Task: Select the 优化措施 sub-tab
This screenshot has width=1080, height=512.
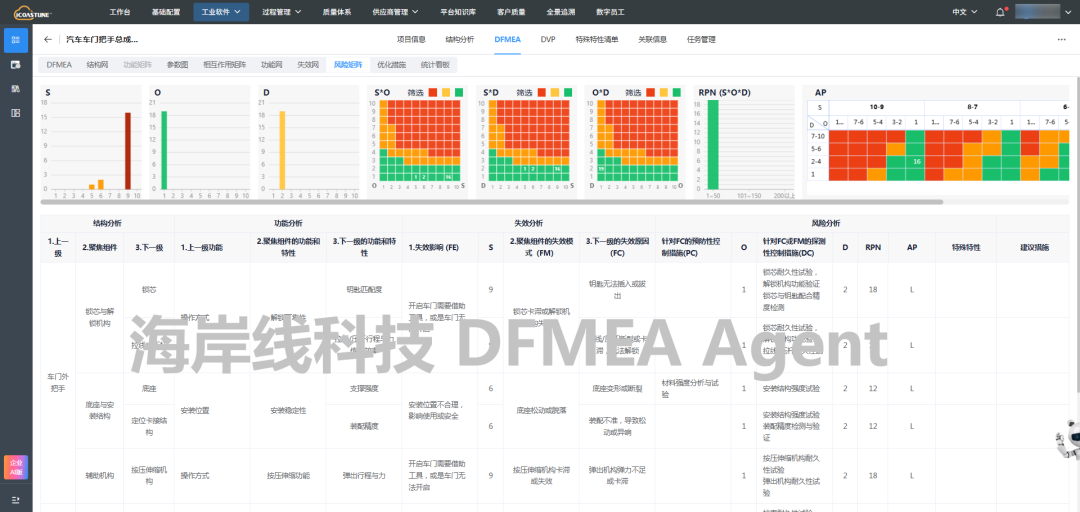Action: [x=391, y=65]
